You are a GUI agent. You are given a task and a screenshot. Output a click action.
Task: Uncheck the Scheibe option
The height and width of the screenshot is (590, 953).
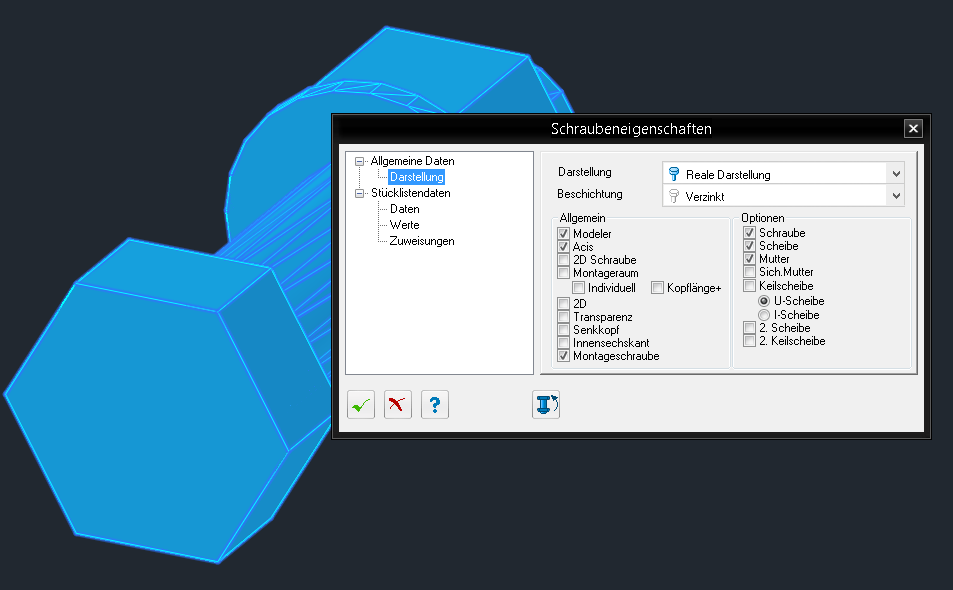coord(749,245)
